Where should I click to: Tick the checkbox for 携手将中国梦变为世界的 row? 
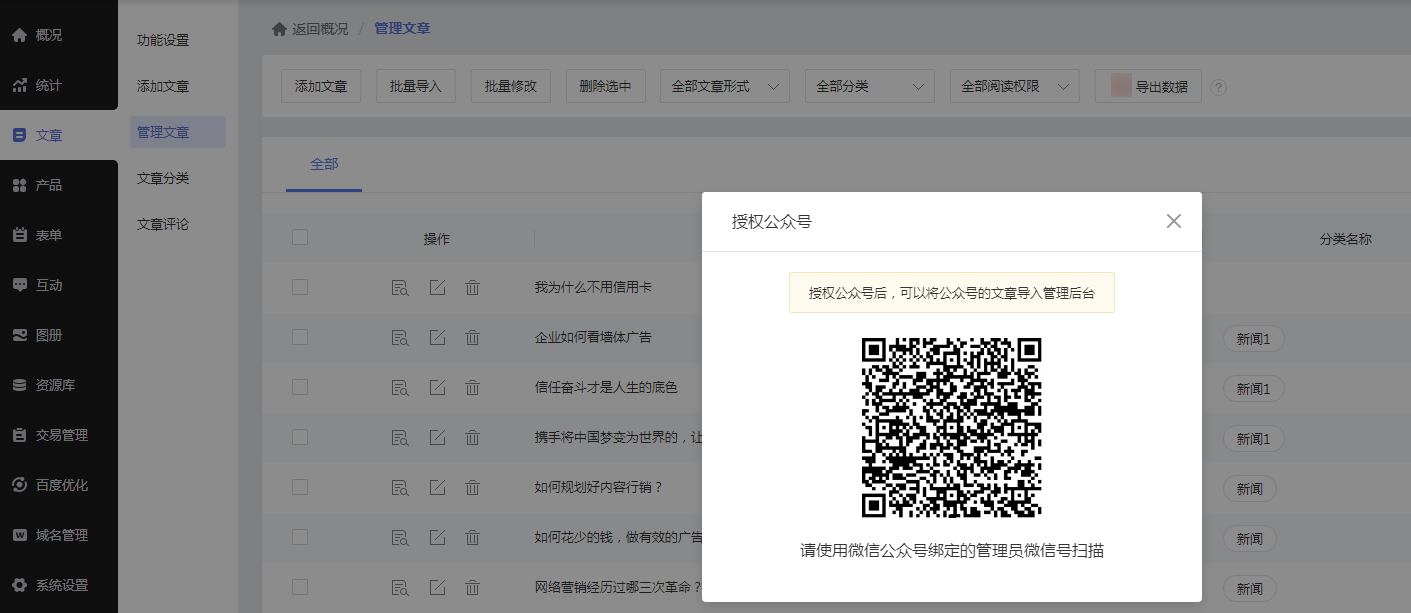[300, 437]
